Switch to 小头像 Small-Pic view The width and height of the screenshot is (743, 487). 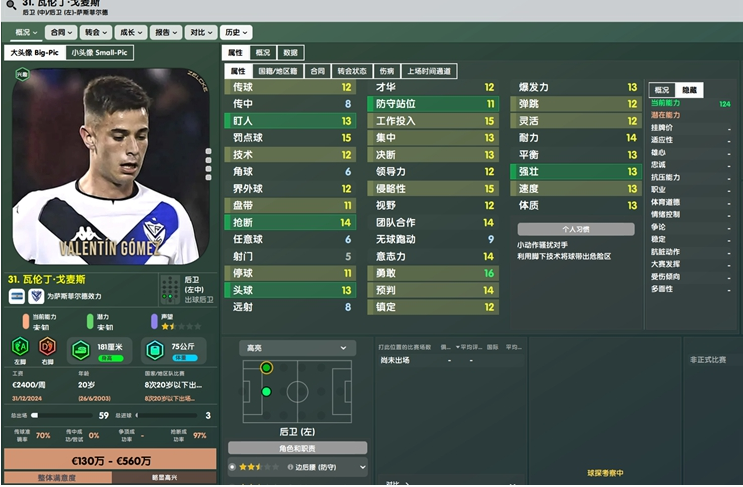point(100,53)
